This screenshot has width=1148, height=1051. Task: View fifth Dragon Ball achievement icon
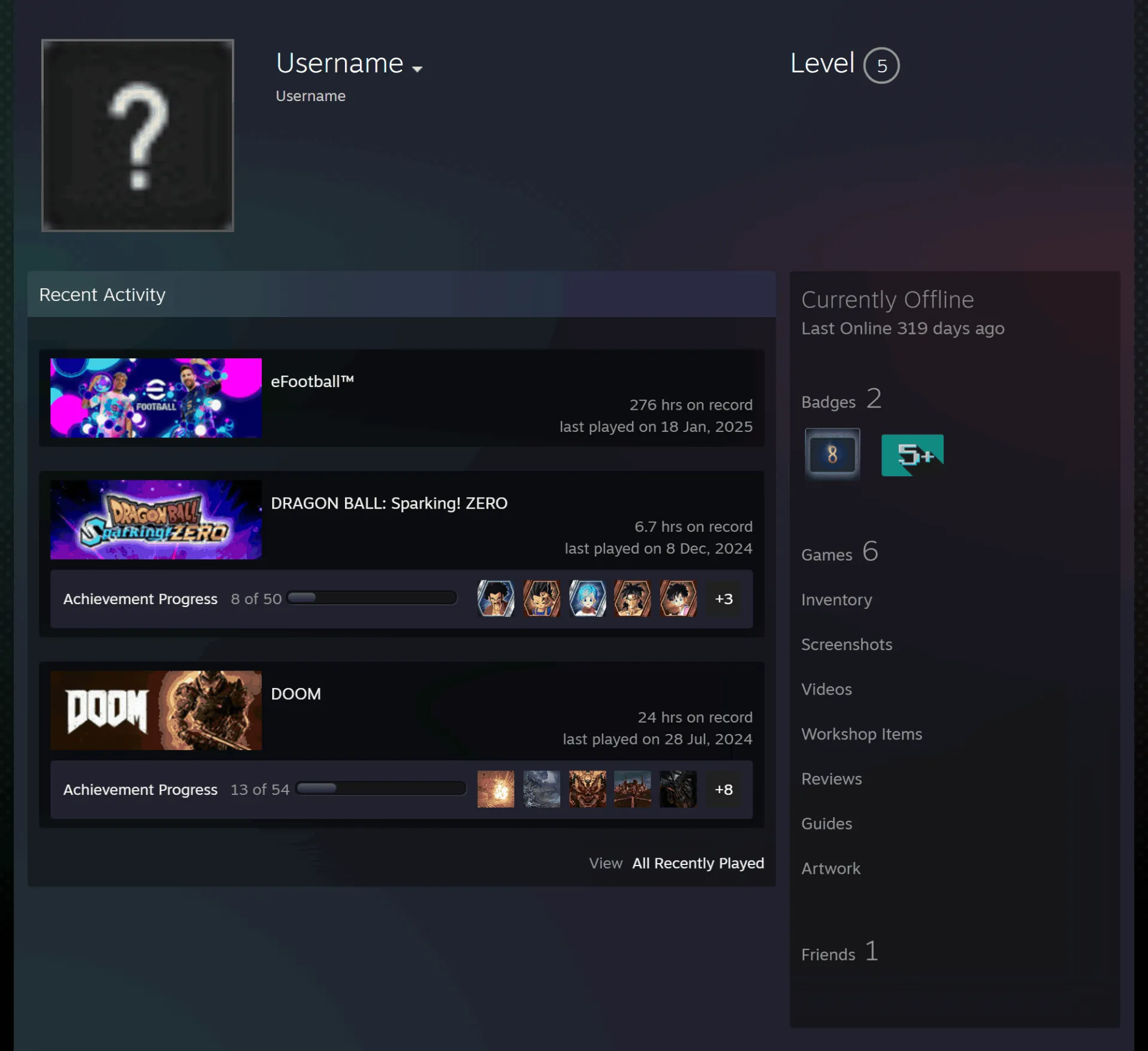[678, 599]
